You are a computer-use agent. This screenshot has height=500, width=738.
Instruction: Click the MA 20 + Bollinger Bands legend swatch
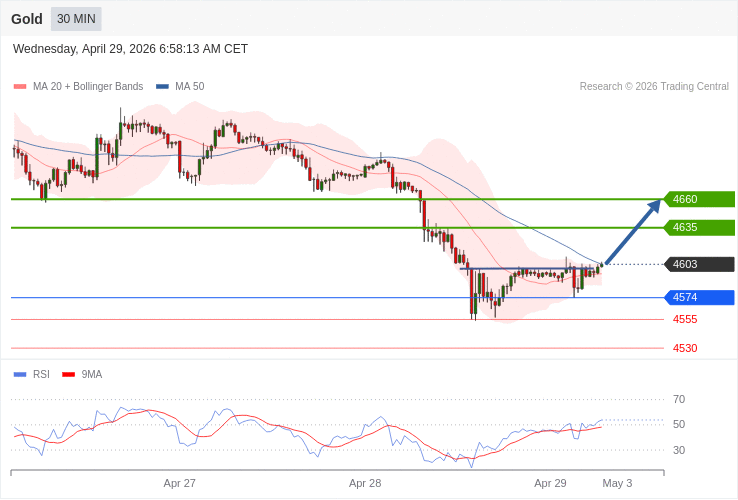[x=20, y=87]
